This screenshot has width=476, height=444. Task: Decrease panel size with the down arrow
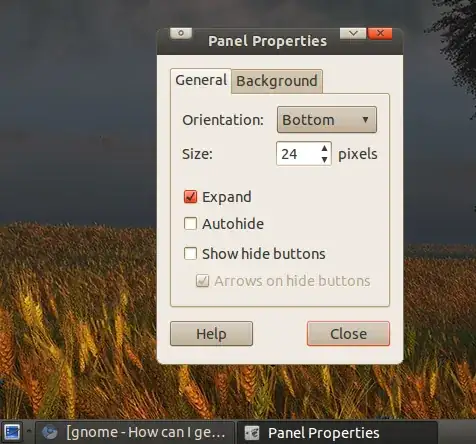tap(324, 160)
